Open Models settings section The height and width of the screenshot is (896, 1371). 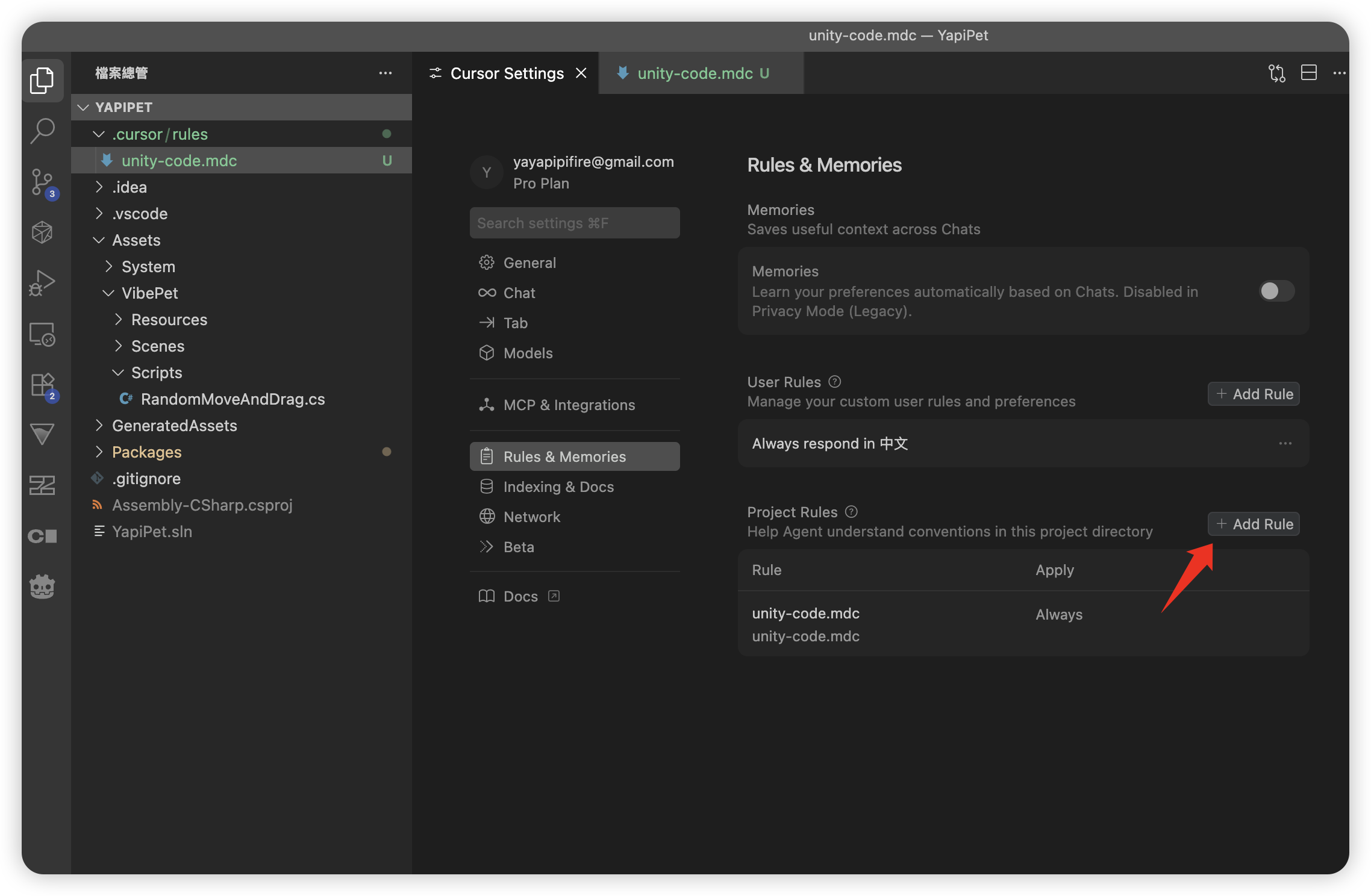tap(575, 353)
